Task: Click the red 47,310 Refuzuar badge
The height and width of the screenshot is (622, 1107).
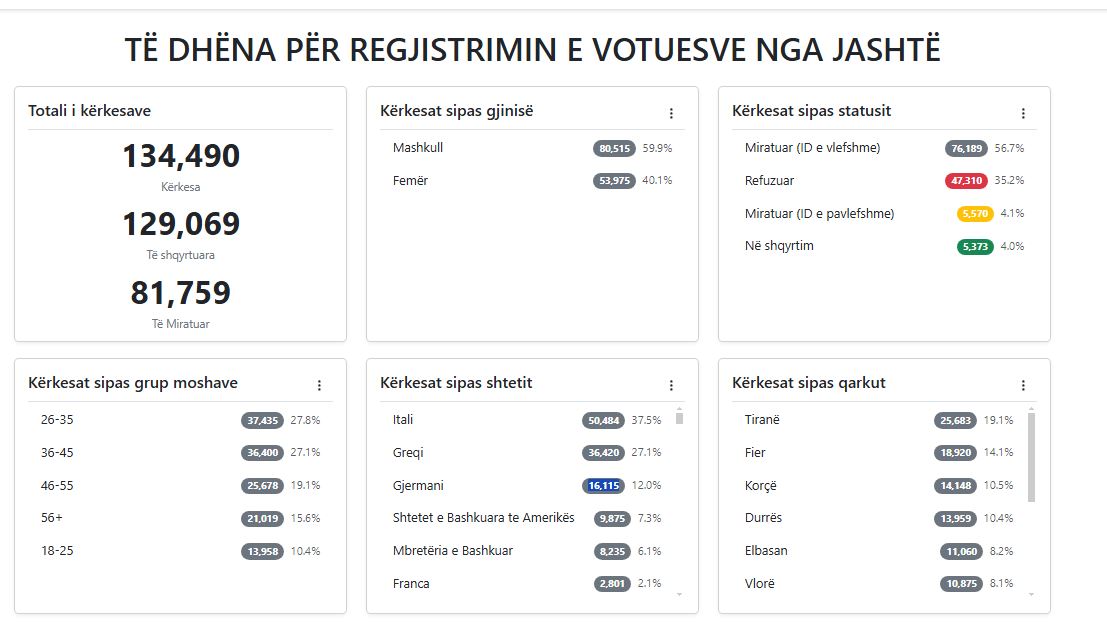Action: (x=966, y=181)
